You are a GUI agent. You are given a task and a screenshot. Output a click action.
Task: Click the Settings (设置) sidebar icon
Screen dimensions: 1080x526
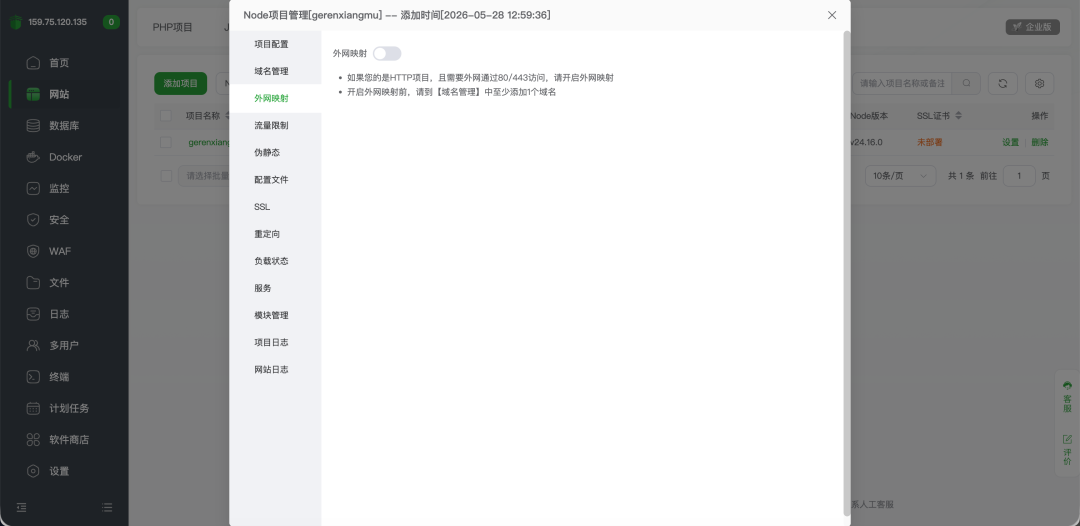click(33, 471)
